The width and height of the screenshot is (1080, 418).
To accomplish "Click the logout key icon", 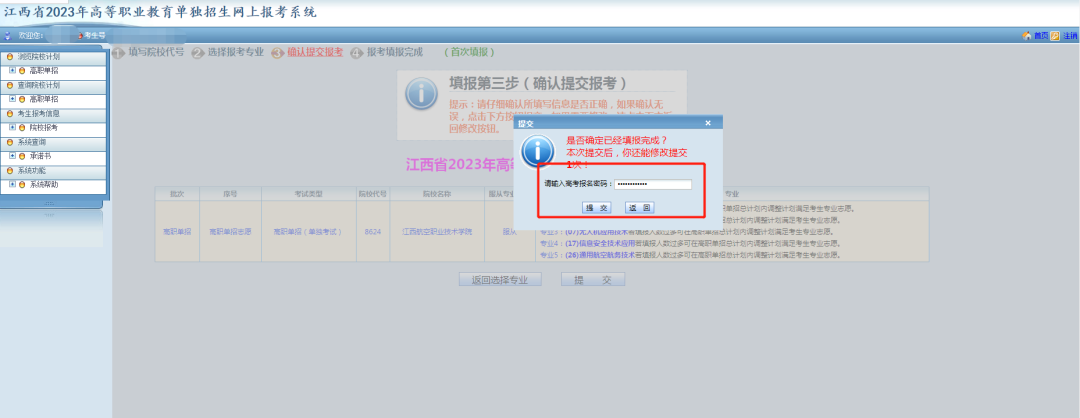I will tap(1055, 36).
